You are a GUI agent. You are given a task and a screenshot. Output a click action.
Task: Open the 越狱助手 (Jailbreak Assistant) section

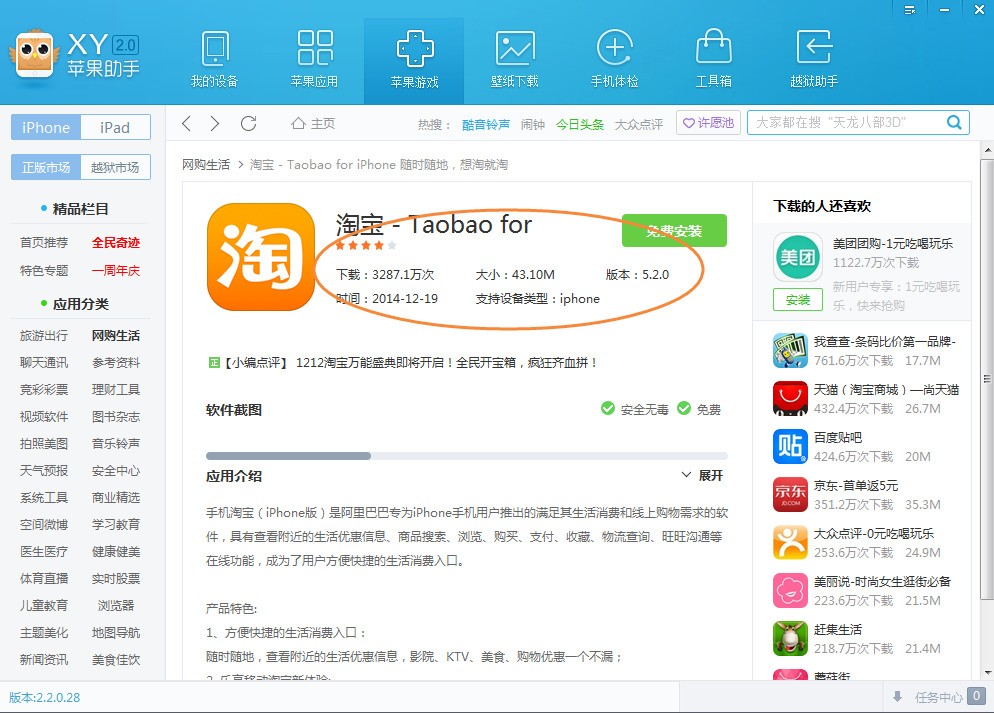[814, 58]
